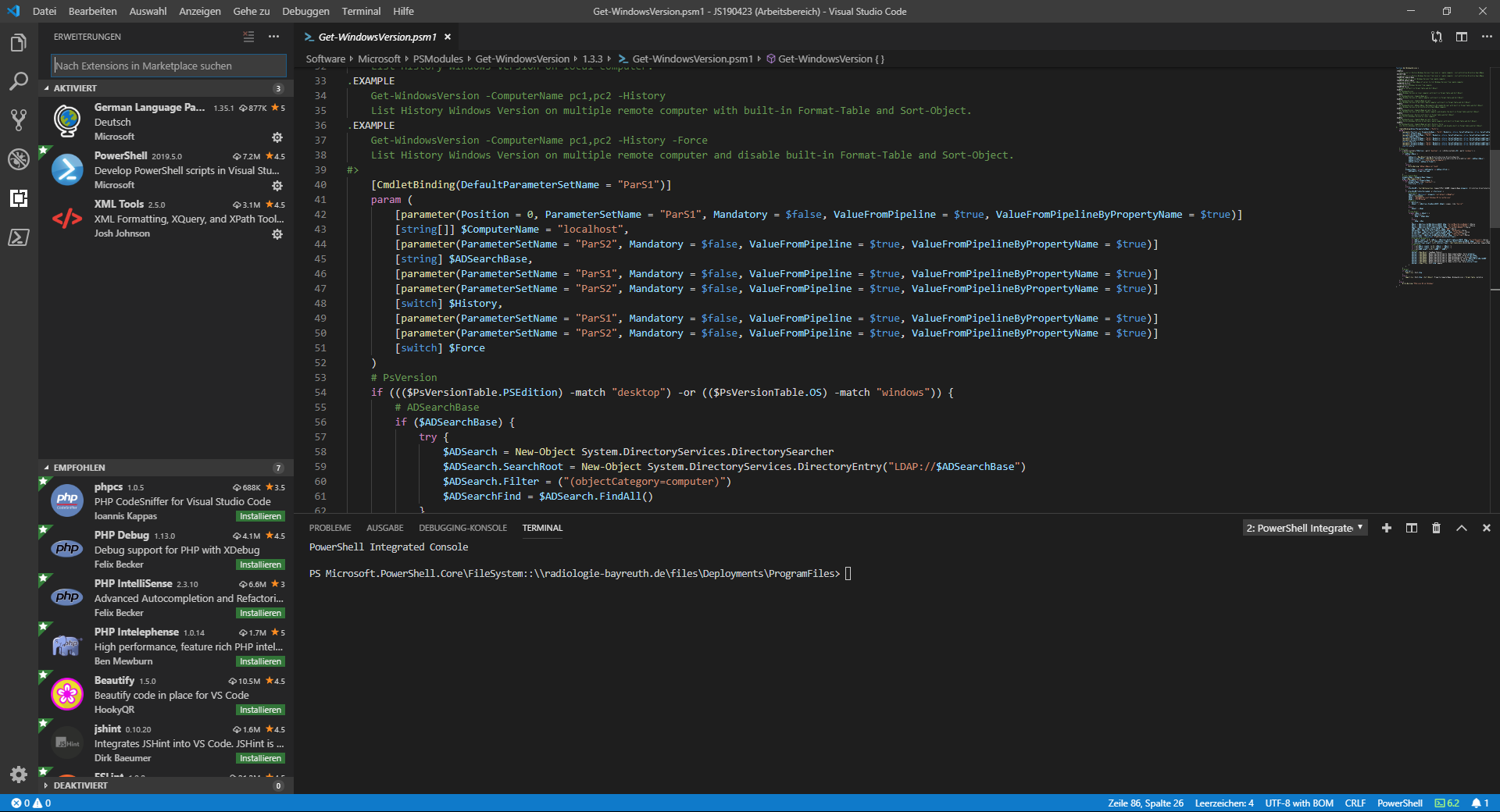This screenshot has width=1500, height=812.
Task: Switch to the TERMINAL panel tab
Action: pyautogui.click(x=542, y=528)
